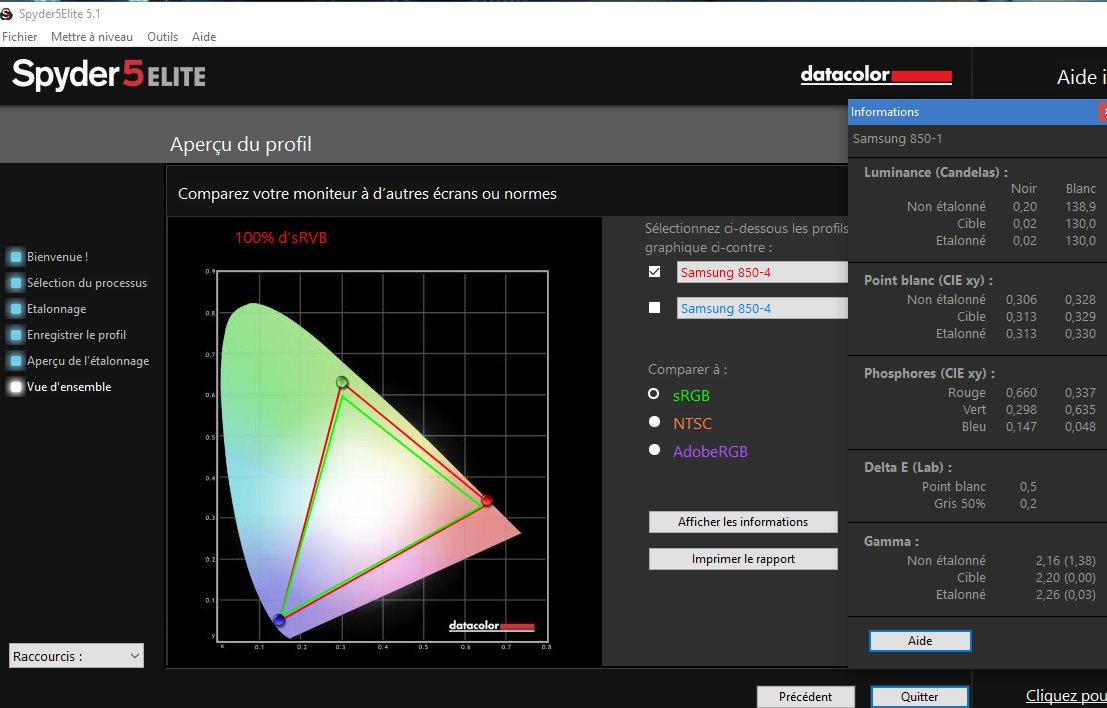1107x708 pixels.
Task: Click the 100% d'sRVB chart heading
Action: click(281, 238)
